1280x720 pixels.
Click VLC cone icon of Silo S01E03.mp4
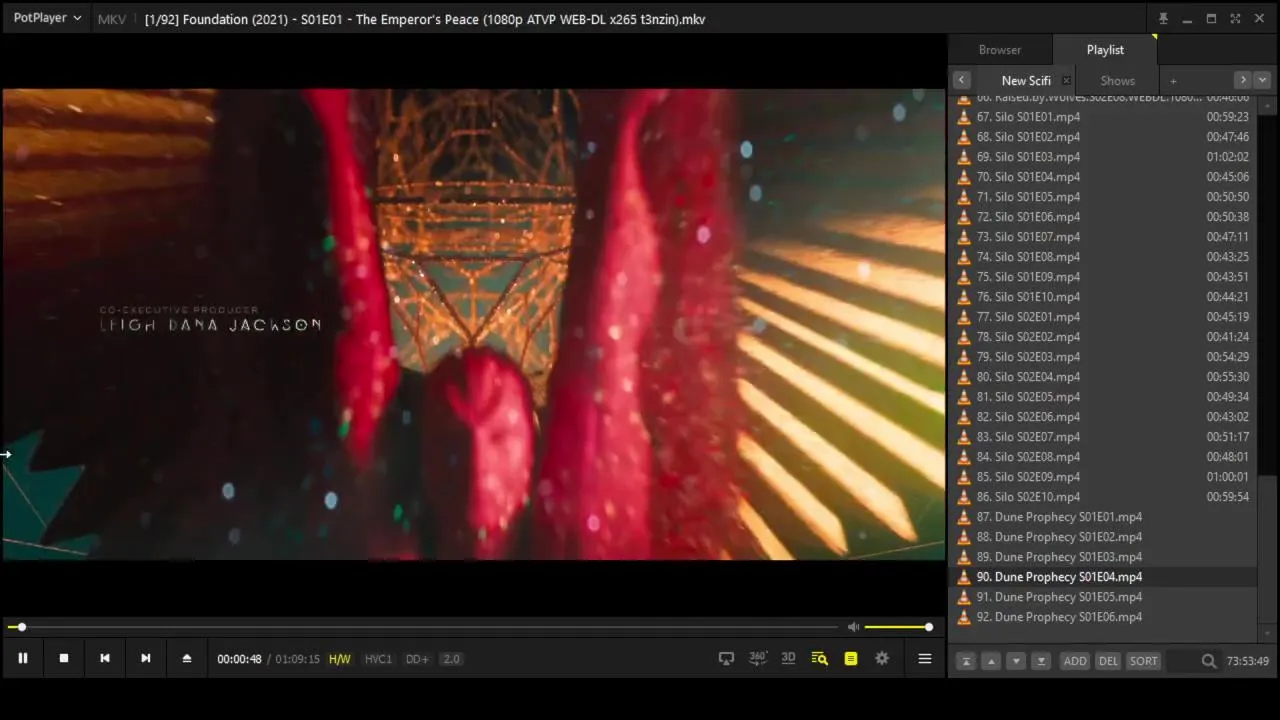coord(964,157)
